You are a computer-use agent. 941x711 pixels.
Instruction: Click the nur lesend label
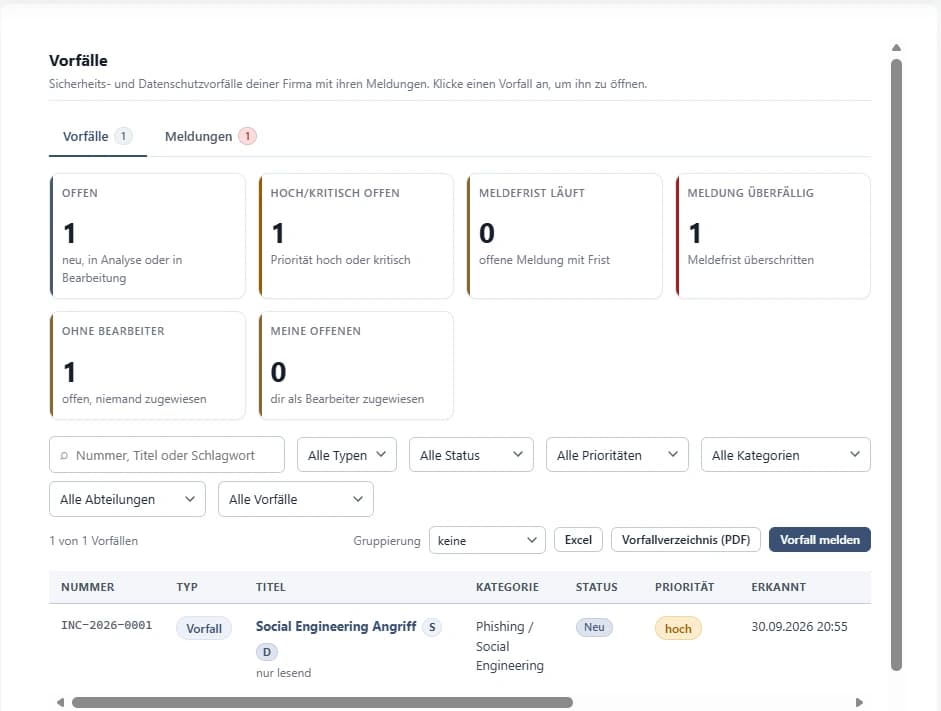click(284, 673)
